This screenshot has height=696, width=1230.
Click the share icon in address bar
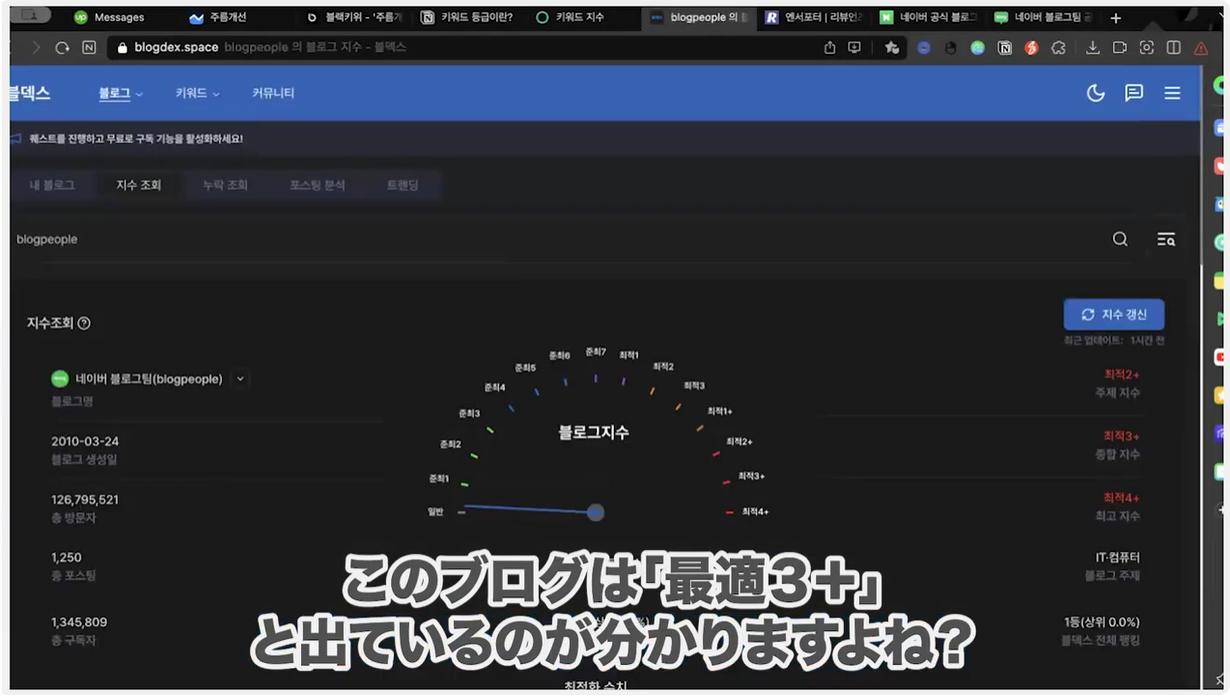click(x=829, y=47)
